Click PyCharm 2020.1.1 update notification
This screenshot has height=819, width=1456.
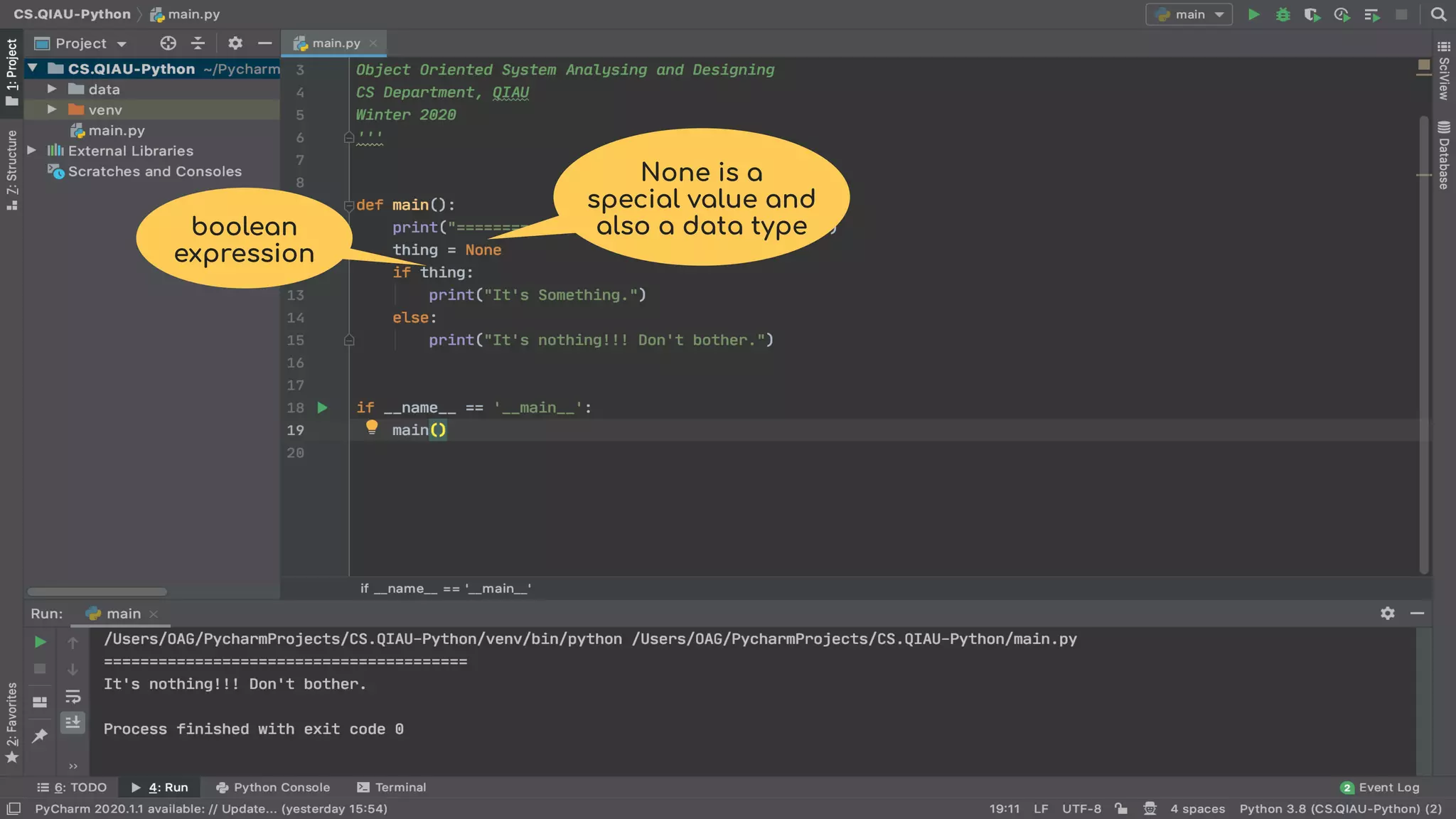(x=210, y=808)
